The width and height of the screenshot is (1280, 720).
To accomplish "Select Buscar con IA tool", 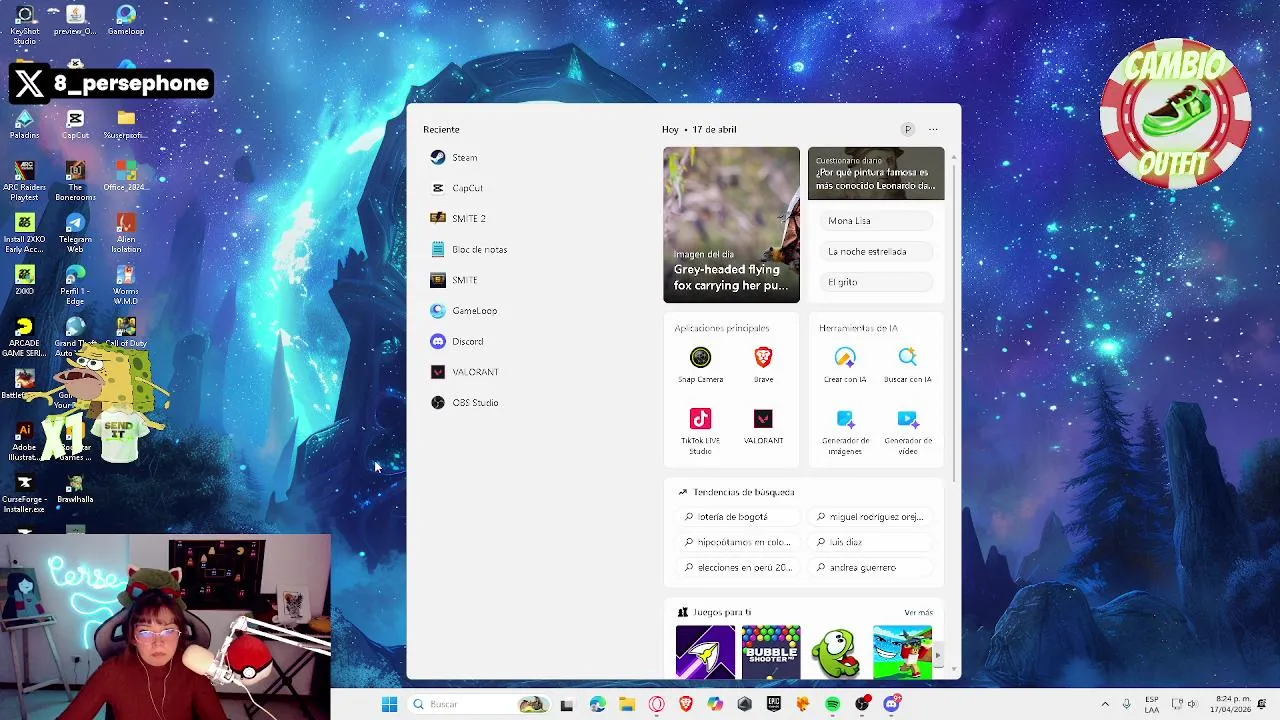I will 907,364.
